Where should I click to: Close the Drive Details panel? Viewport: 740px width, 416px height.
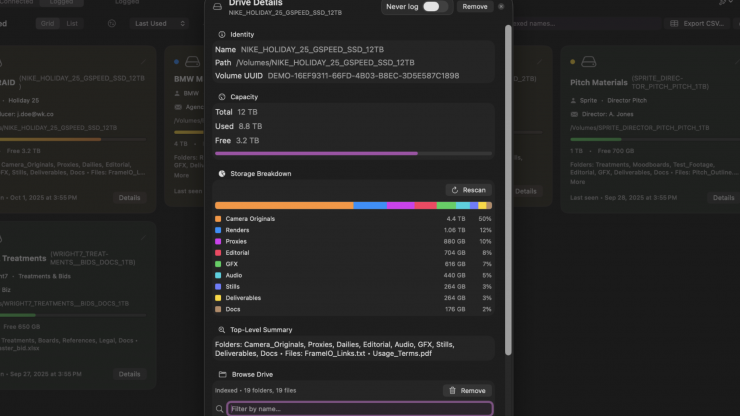(501, 7)
